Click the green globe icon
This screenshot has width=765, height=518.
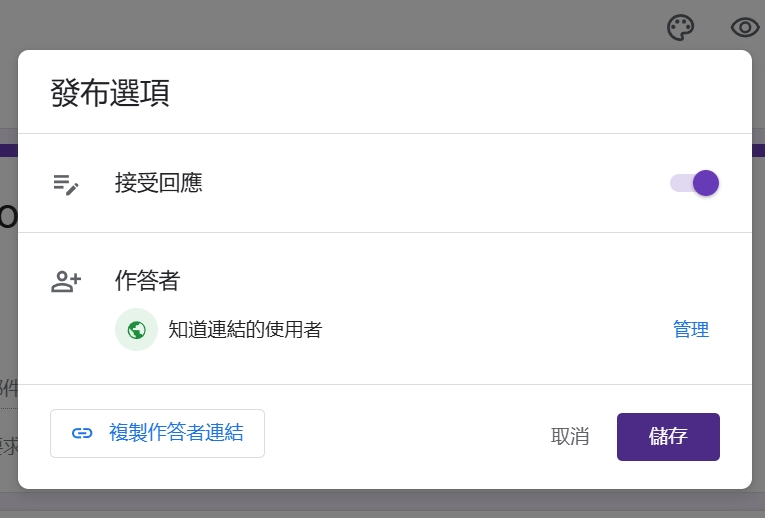click(137, 330)
